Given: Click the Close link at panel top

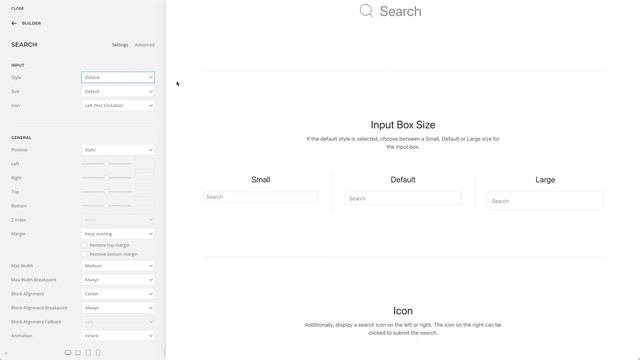Looking at the screenshot, I should tap(18, 8).
